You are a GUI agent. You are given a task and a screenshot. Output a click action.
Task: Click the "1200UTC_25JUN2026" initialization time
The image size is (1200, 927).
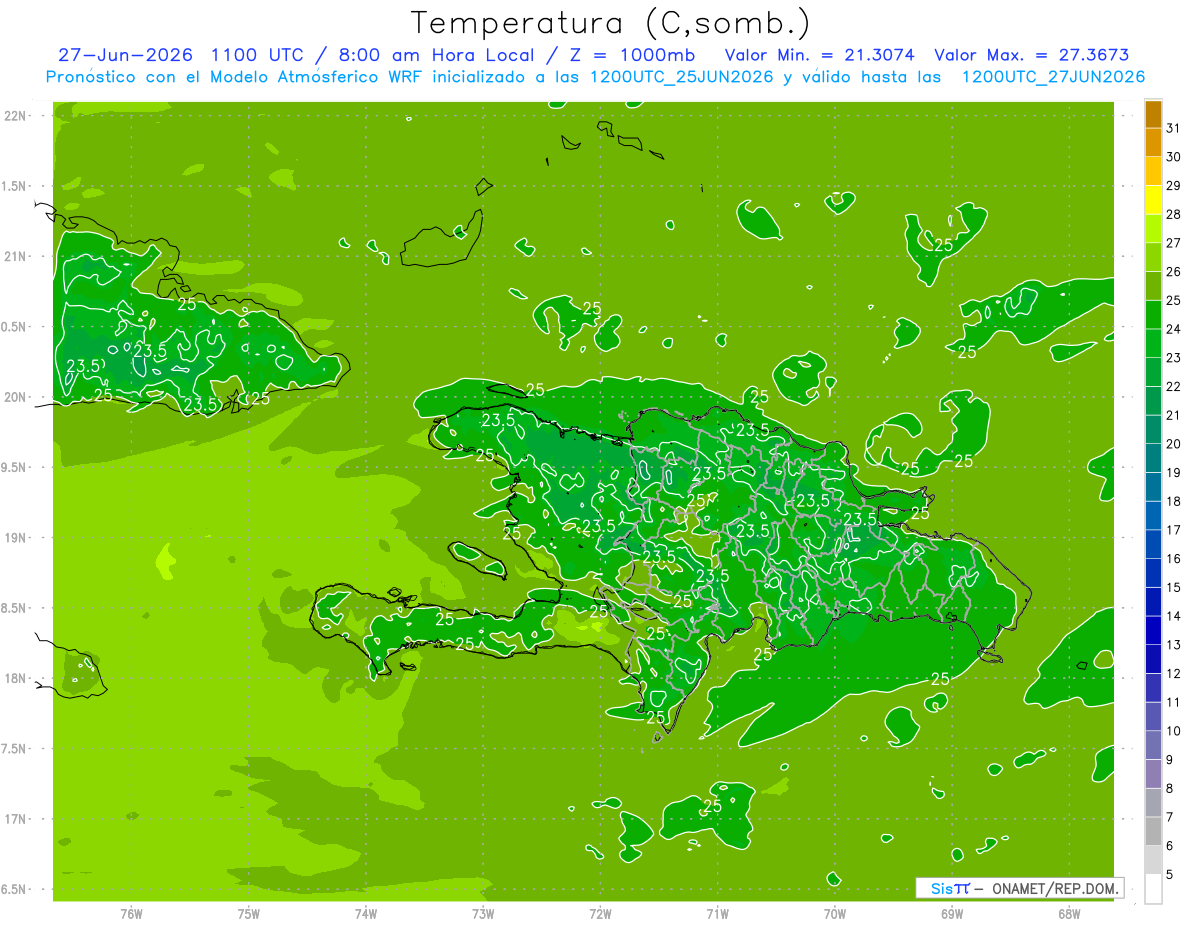click(x=684, y=77)
